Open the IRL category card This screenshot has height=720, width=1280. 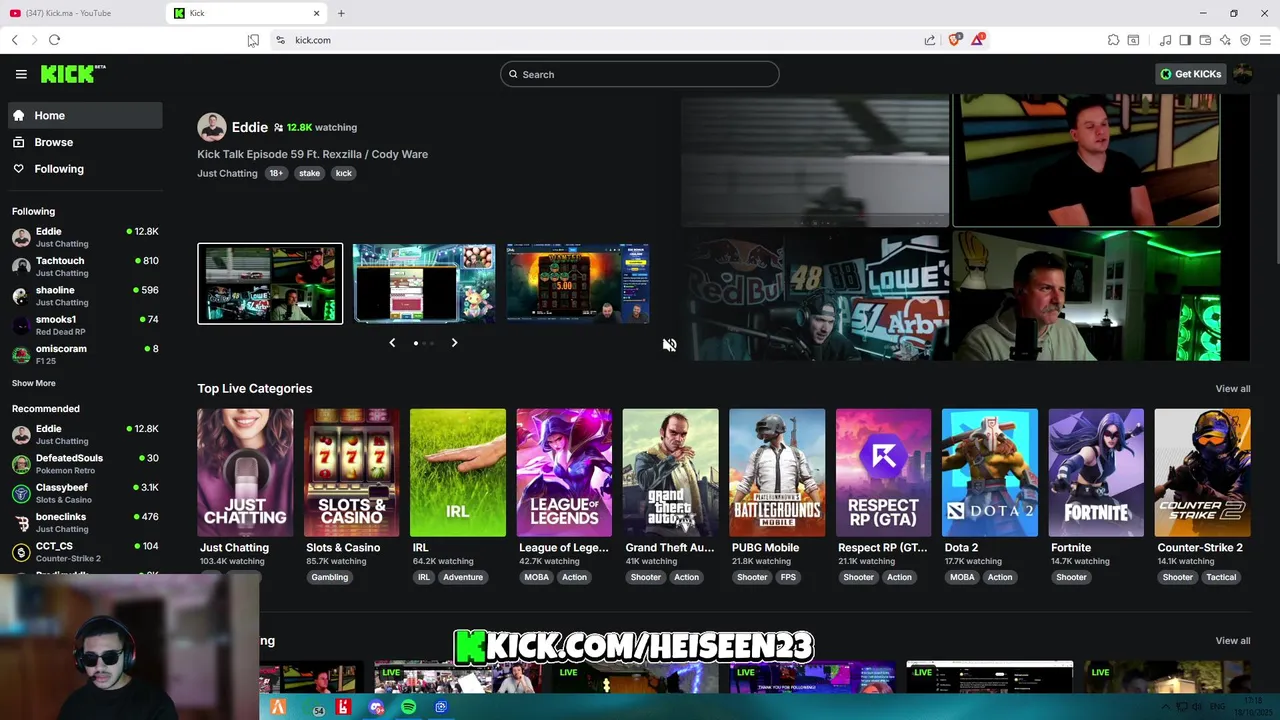tap(458, 473)
